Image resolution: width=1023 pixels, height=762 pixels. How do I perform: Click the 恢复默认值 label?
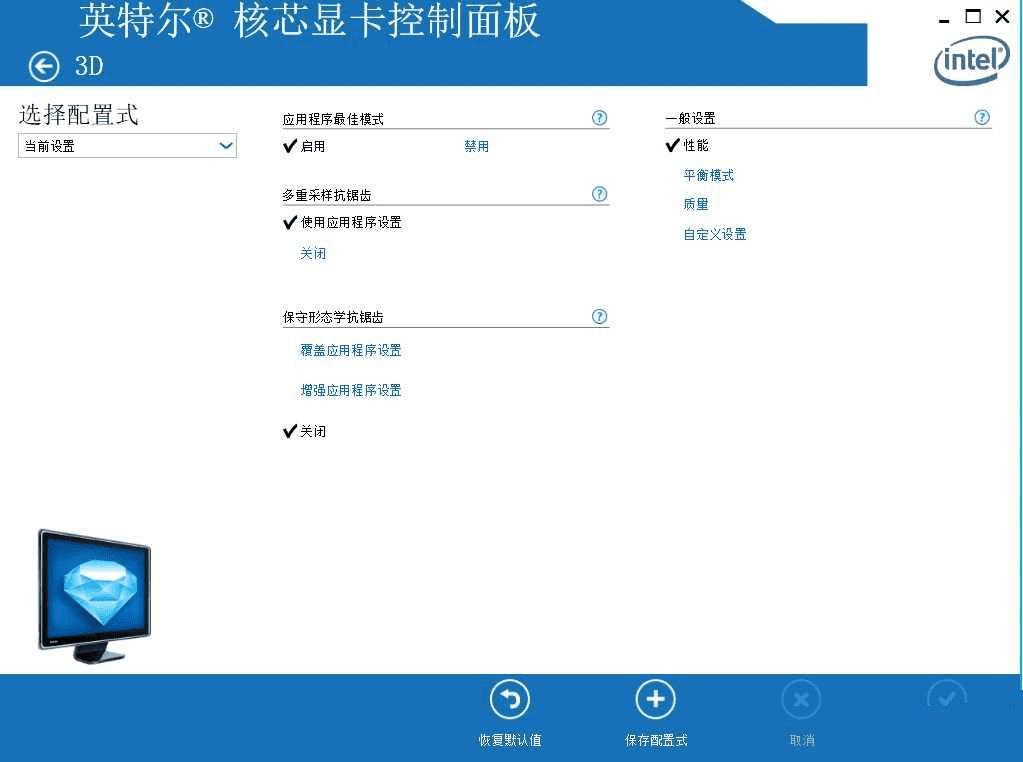[510, 740]
